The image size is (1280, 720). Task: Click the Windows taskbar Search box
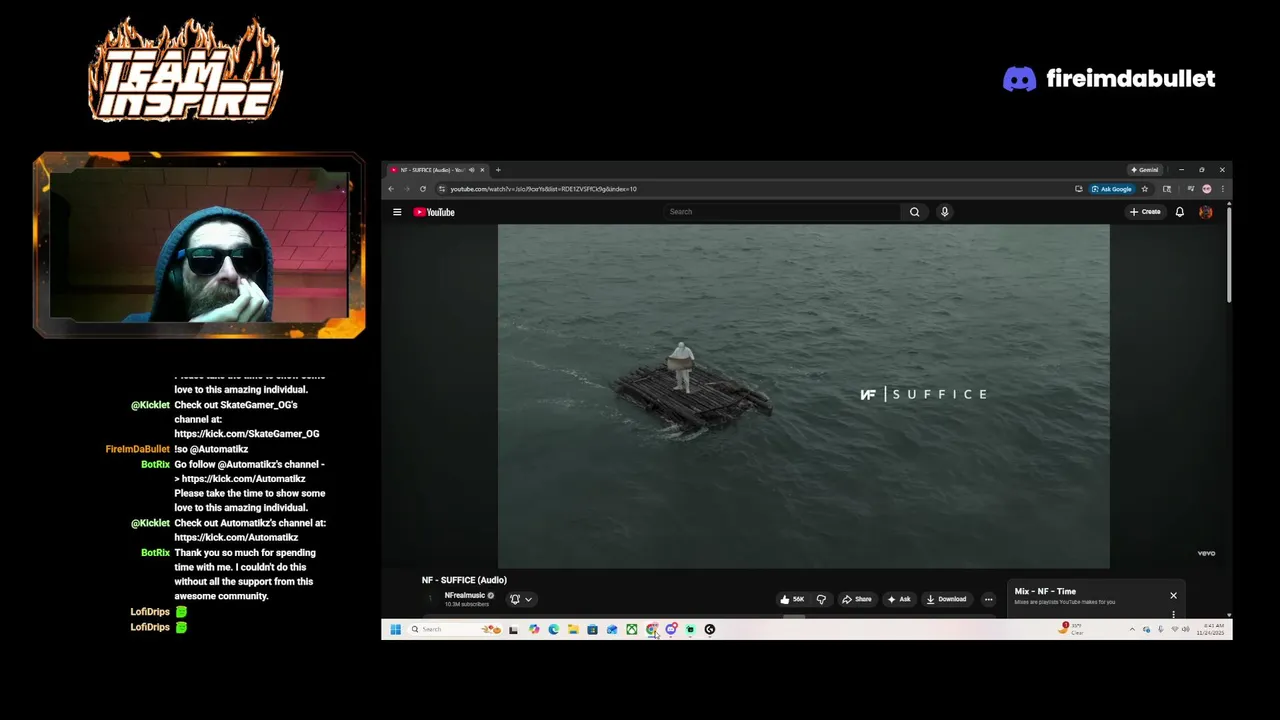[455, 629]
